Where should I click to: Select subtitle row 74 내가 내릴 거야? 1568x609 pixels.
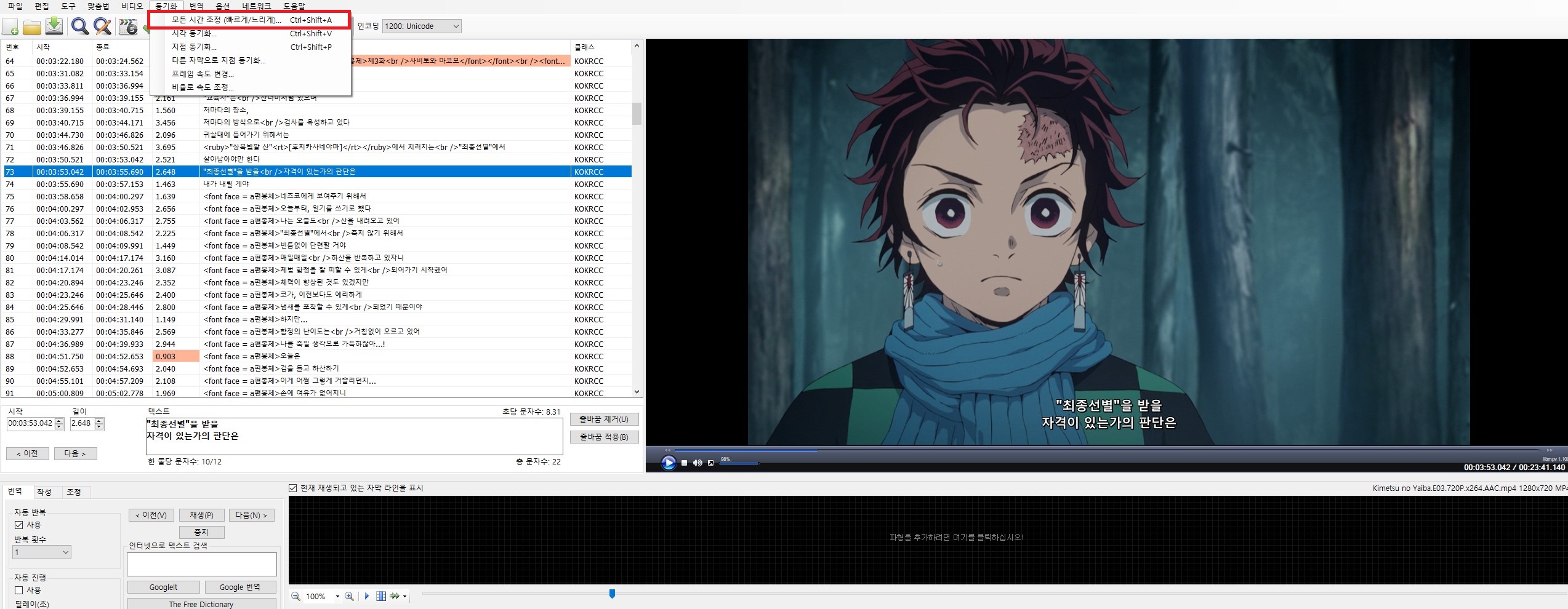[317, 184]
